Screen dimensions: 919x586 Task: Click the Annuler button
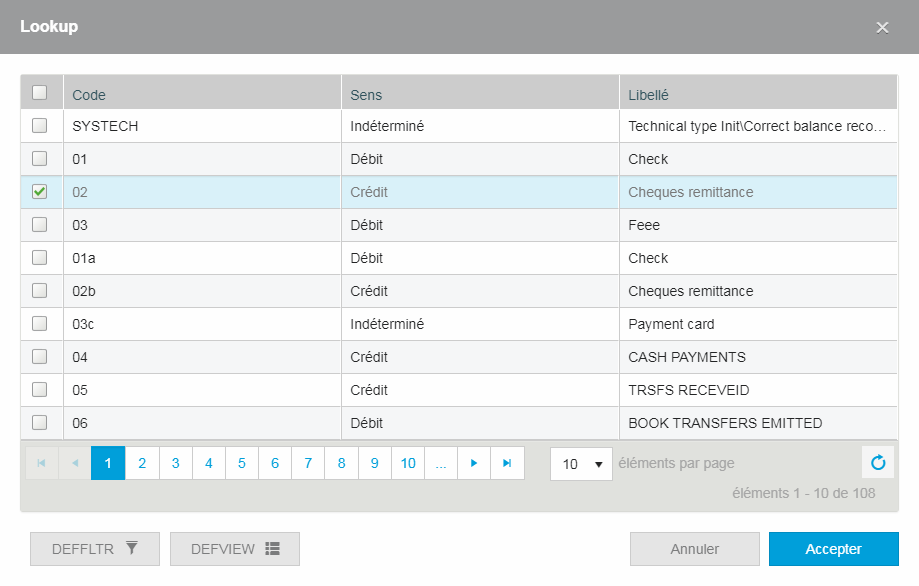pos(694,549)
